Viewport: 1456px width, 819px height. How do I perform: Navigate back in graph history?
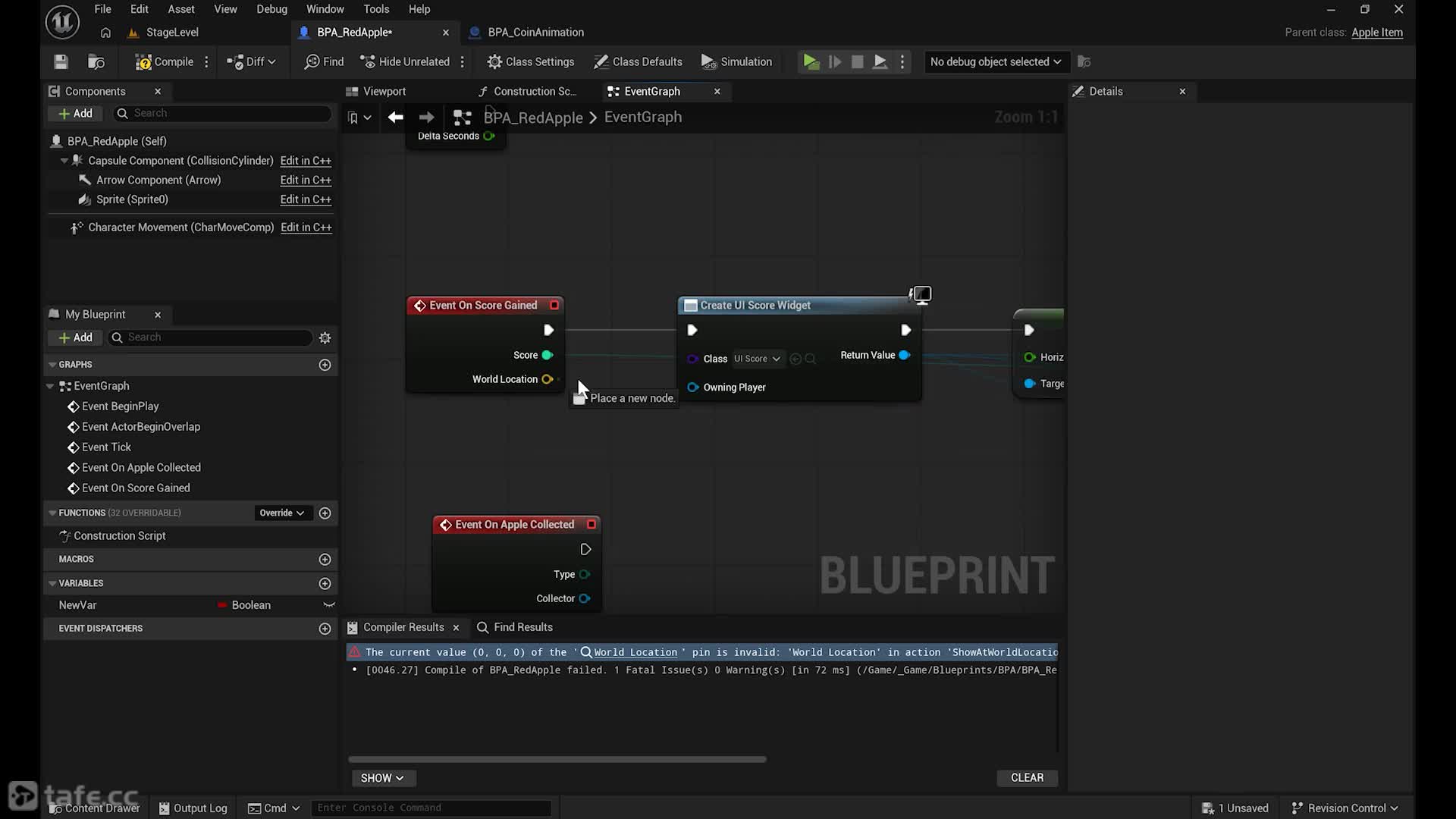tap(395, 118)
